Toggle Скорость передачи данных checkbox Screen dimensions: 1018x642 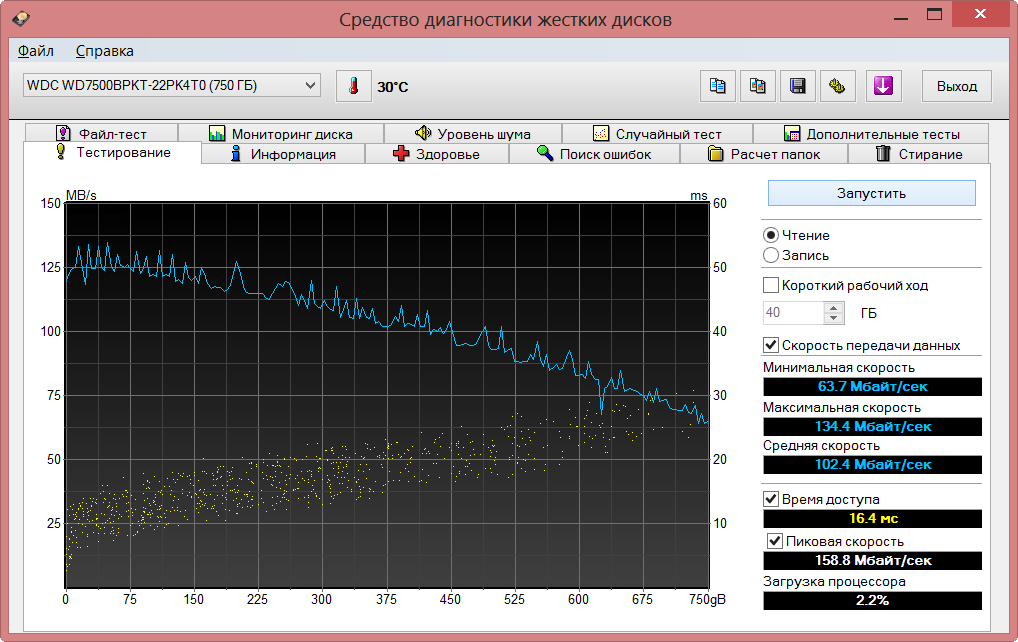(x=771, y=345)
